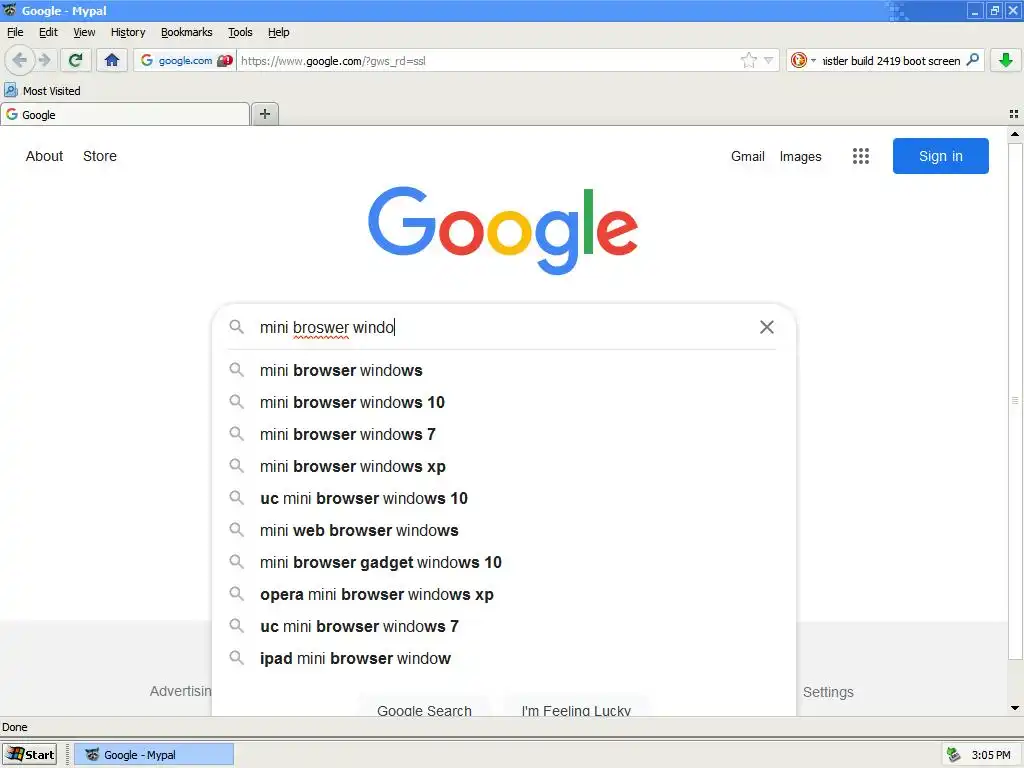Open the File menu

[x=15, y=32]
